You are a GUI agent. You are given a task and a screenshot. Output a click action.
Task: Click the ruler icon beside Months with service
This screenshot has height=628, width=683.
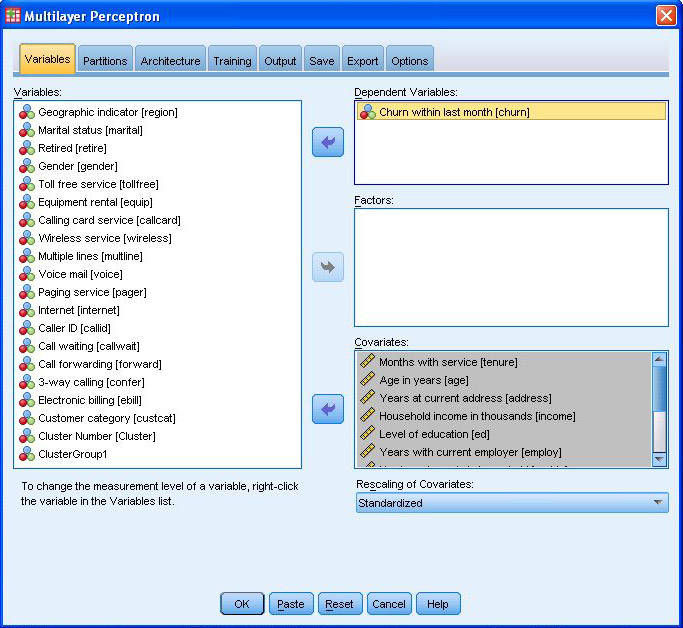click(367, 362)
